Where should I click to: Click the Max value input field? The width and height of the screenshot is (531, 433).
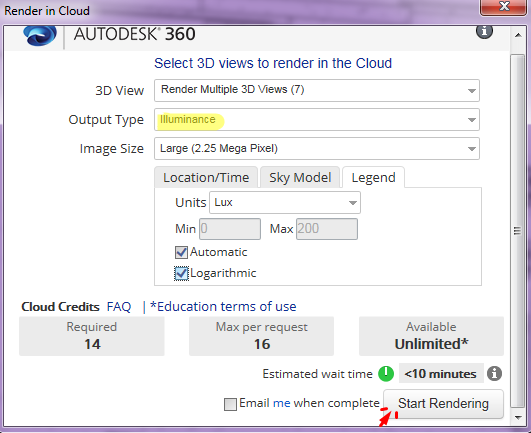(x=327, y=229)
